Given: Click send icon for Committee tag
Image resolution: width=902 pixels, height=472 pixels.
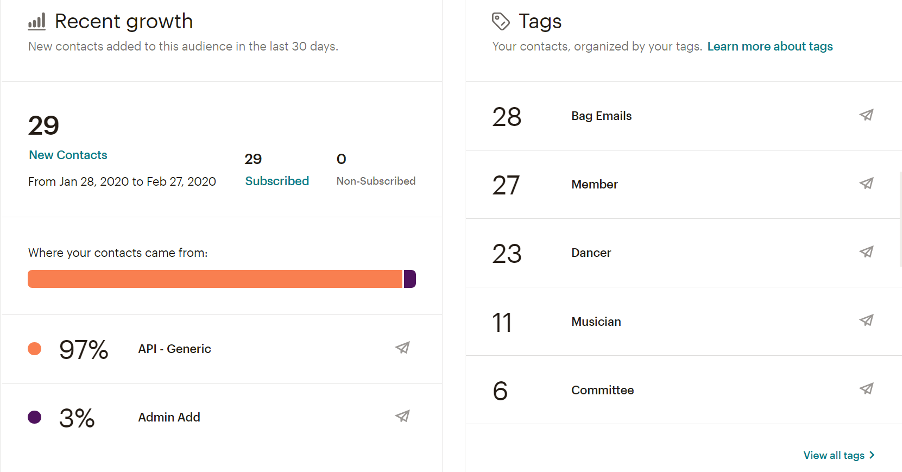Looking at the screenshot, I should pyautogui.click(x=866, y=389).
